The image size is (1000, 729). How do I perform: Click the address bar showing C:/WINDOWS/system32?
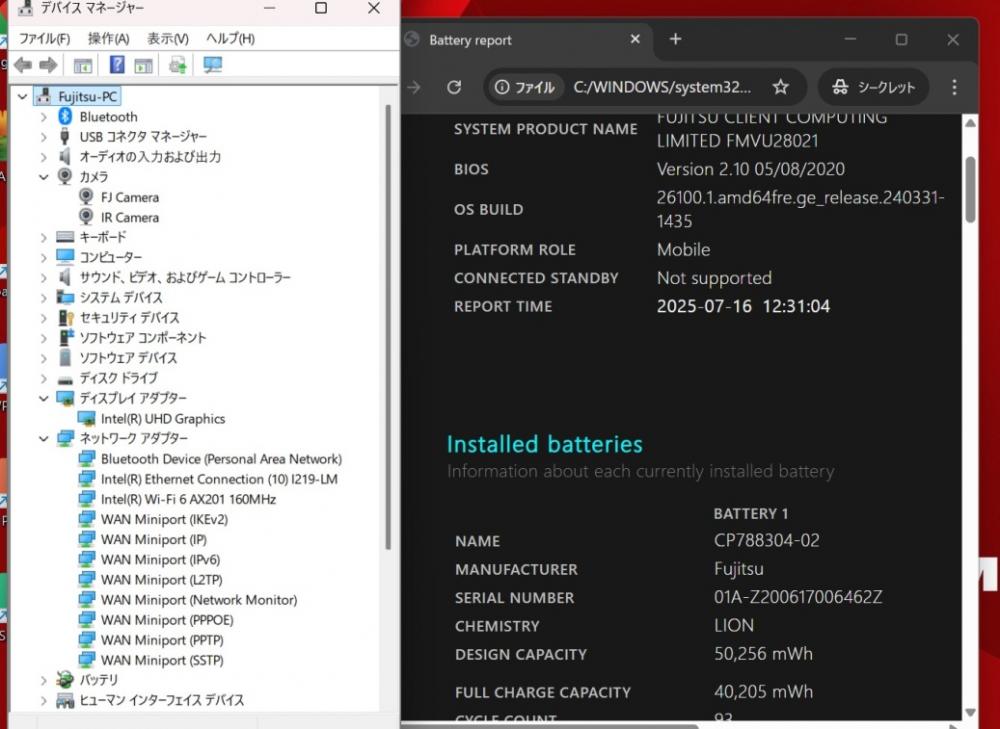(x=662, y=87)
